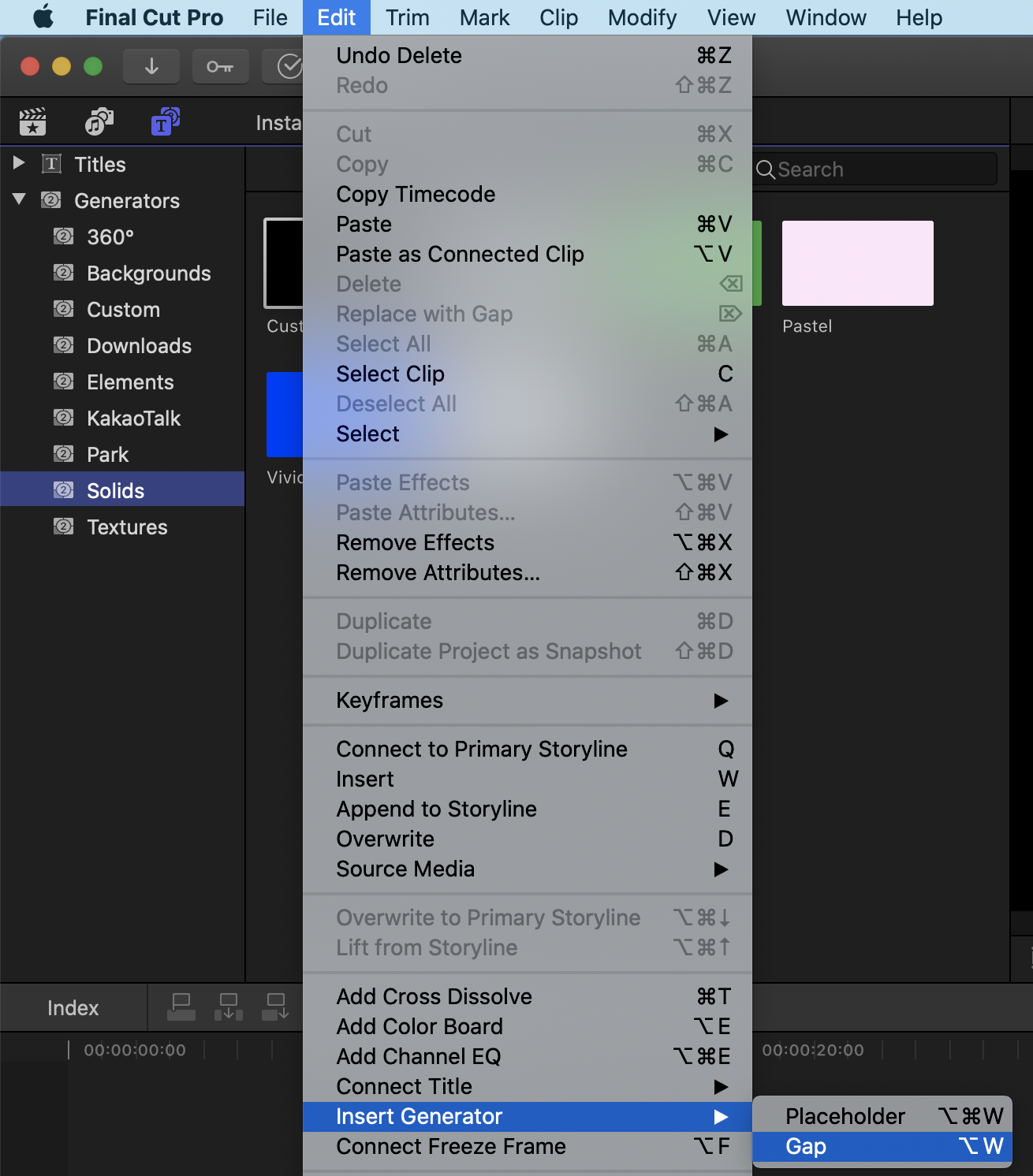Screen dimensions: 1033x1176
Task: Select the 360° generator category
Action: 122,237
